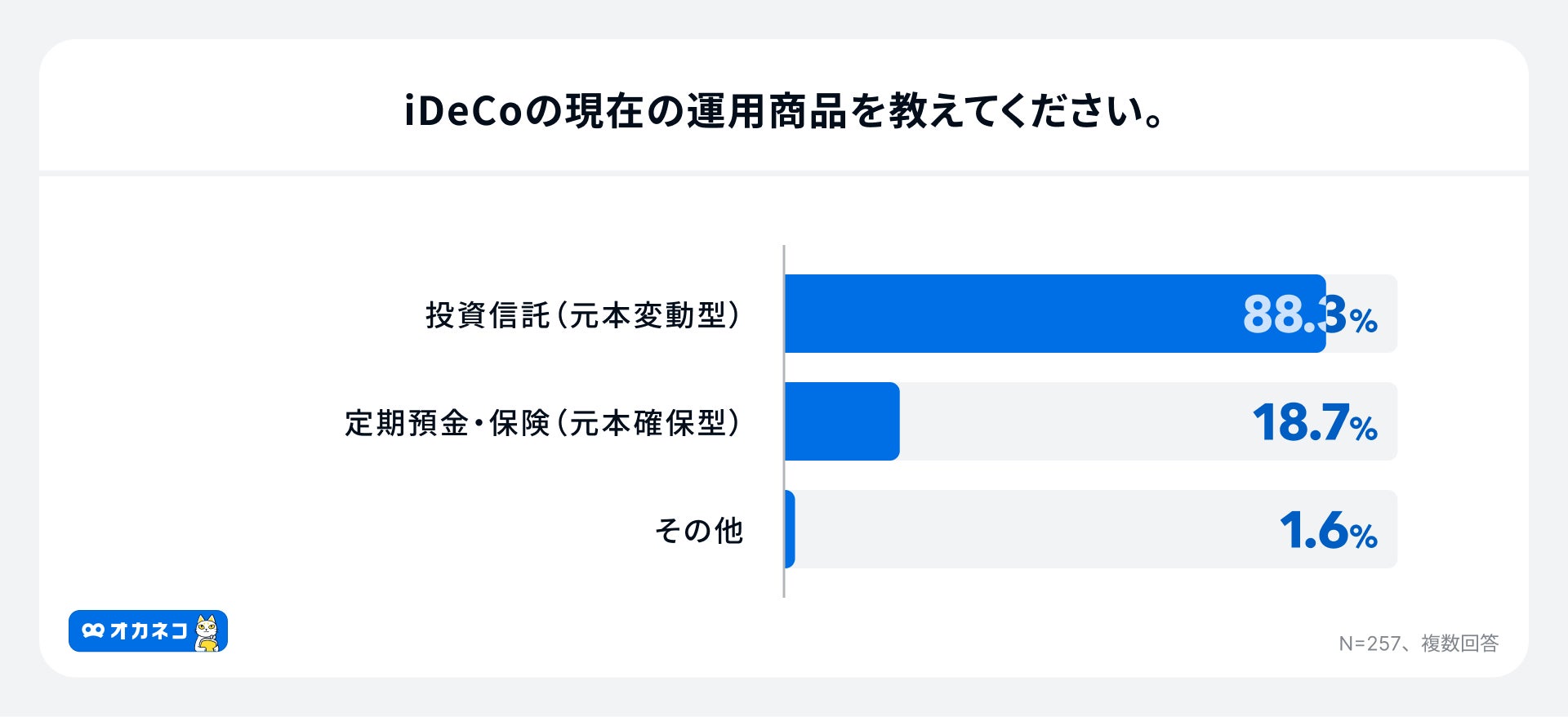Image resolution: width=1568 pixels, height=717 pixels.
Task: Click the Okaneko cat mascot
Action: point(207,633)
